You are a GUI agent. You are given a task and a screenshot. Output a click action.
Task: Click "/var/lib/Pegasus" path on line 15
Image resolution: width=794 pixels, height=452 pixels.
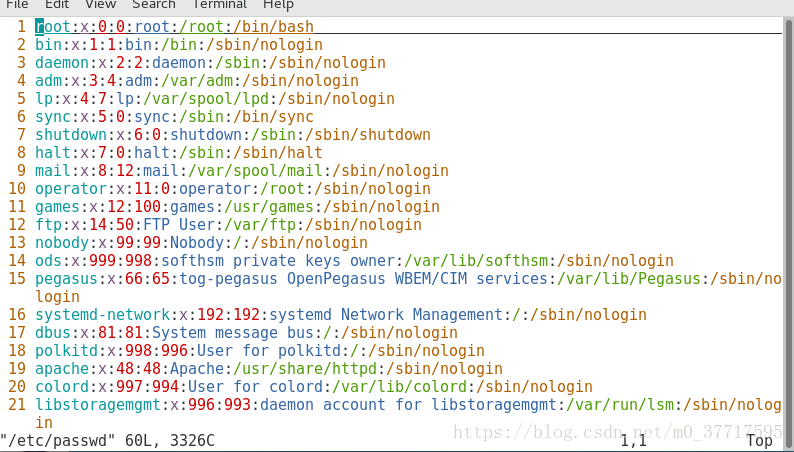tap(629, 279)
